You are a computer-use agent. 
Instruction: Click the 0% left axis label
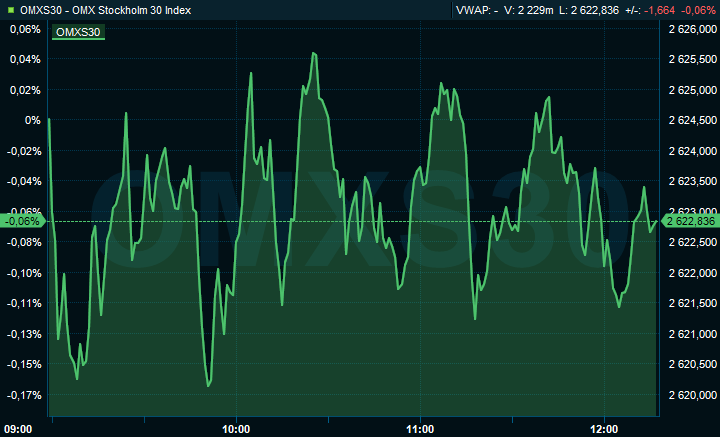[x=33, y=121]
